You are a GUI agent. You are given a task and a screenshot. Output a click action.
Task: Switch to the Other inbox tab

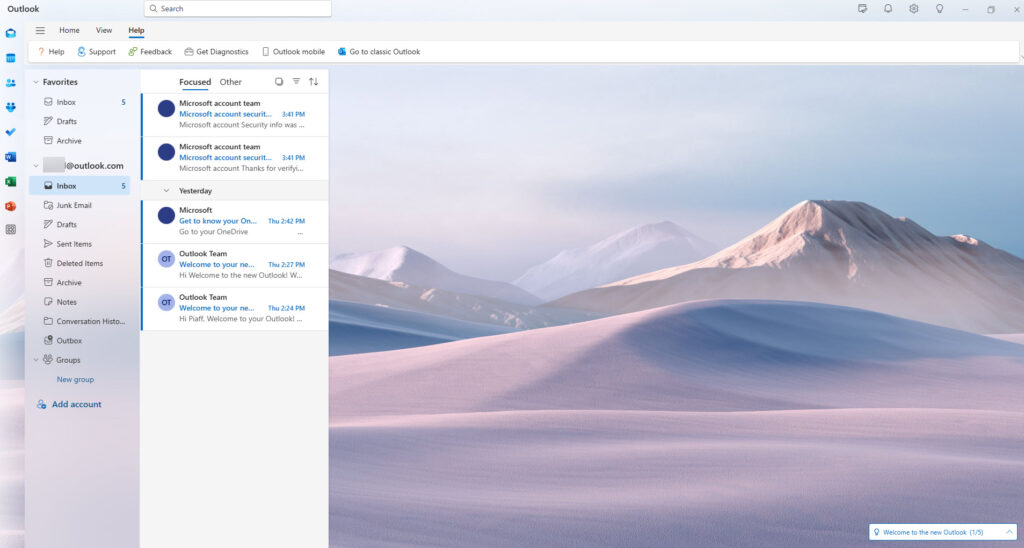(x=231, y=82)
